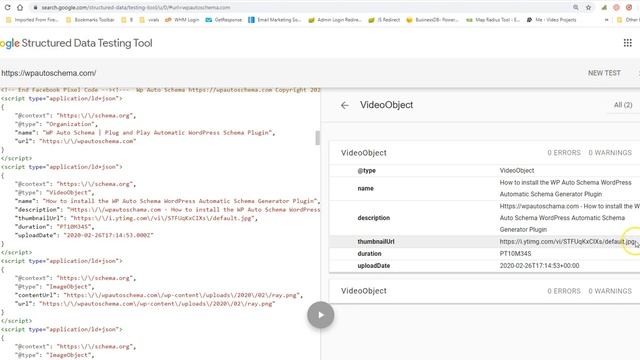Open the green chart browser extension icon
The width and height of the screenshot is (640, 360).
(x=604, y=7)
